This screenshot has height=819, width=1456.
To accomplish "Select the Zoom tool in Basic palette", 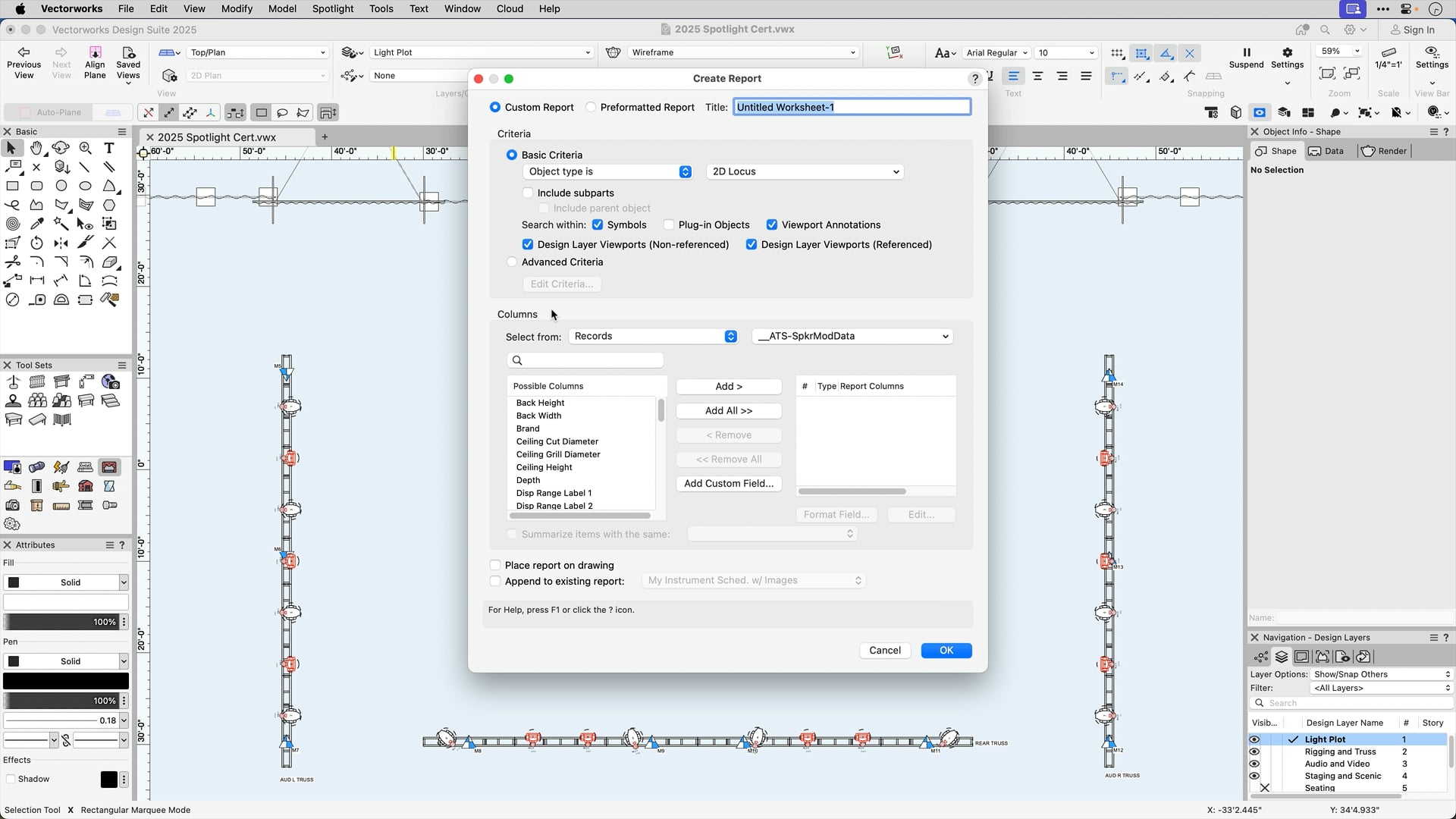I will 84,149.
